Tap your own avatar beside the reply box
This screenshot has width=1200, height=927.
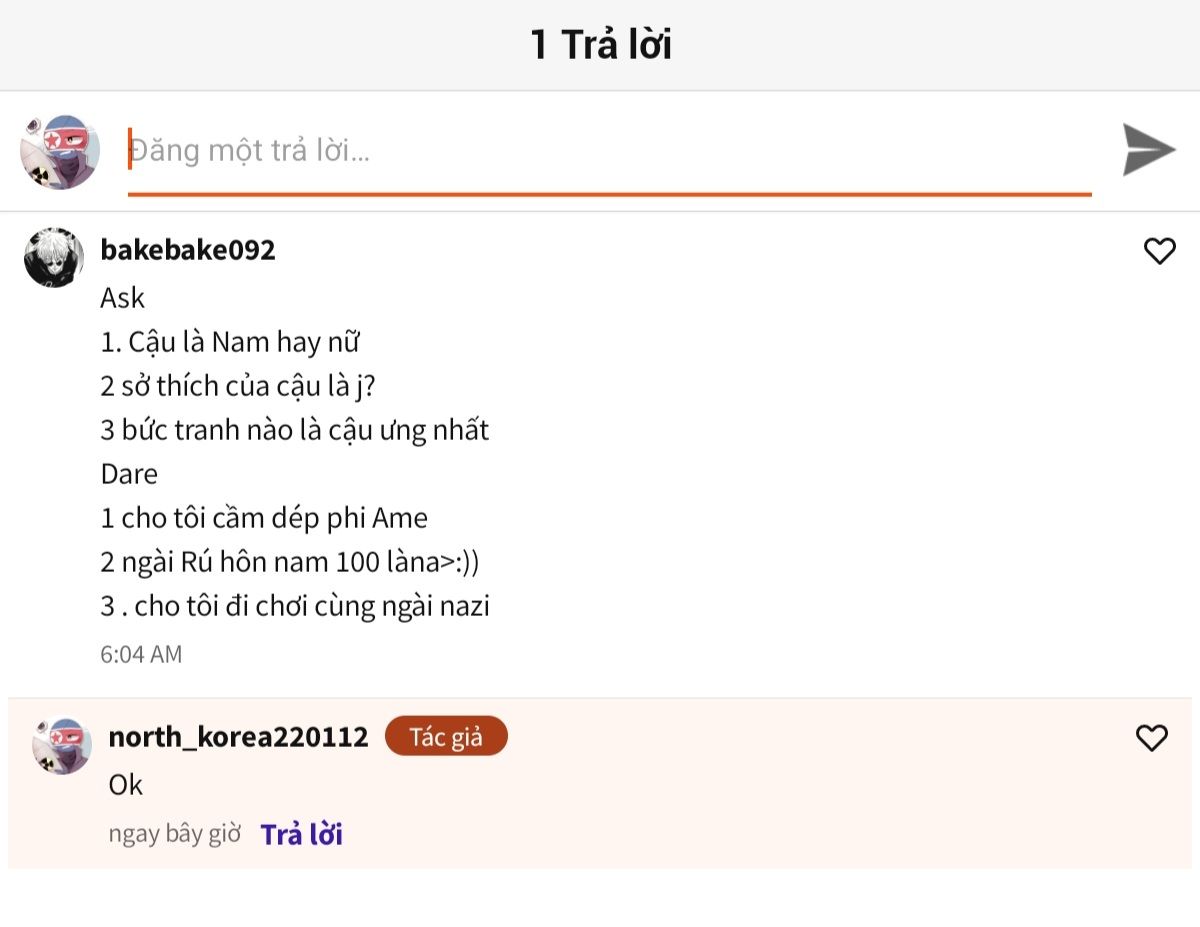(x=60, y=152)
